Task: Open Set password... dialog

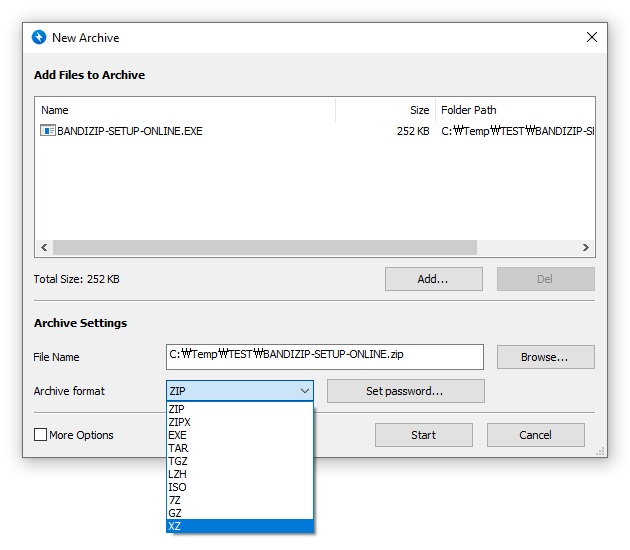Action: pos(406,391)
